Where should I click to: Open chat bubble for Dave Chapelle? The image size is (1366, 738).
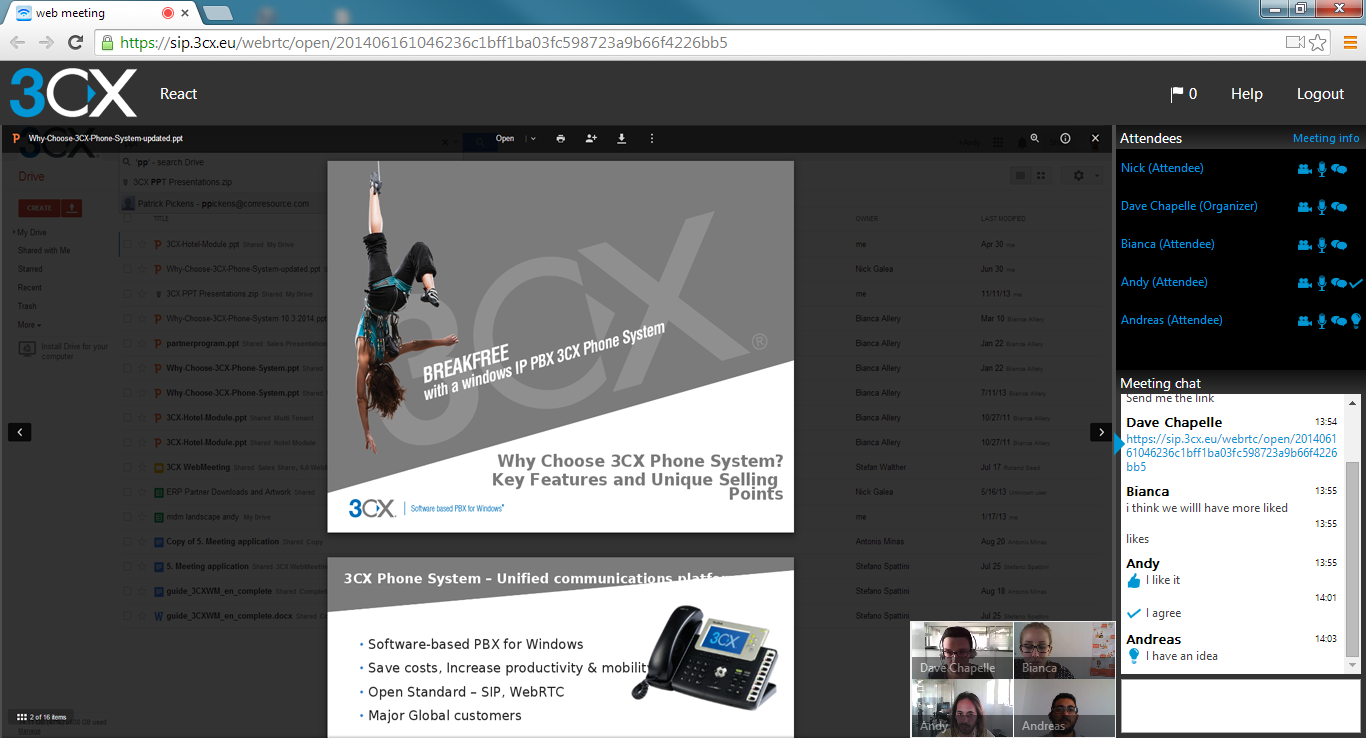(1339, 207)
